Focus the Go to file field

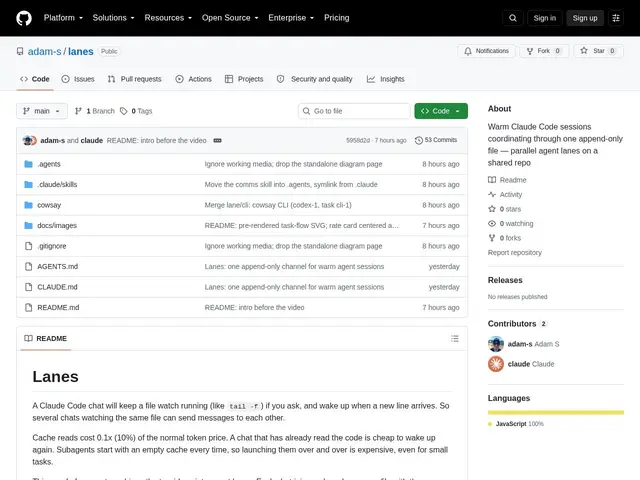(354, 111)
